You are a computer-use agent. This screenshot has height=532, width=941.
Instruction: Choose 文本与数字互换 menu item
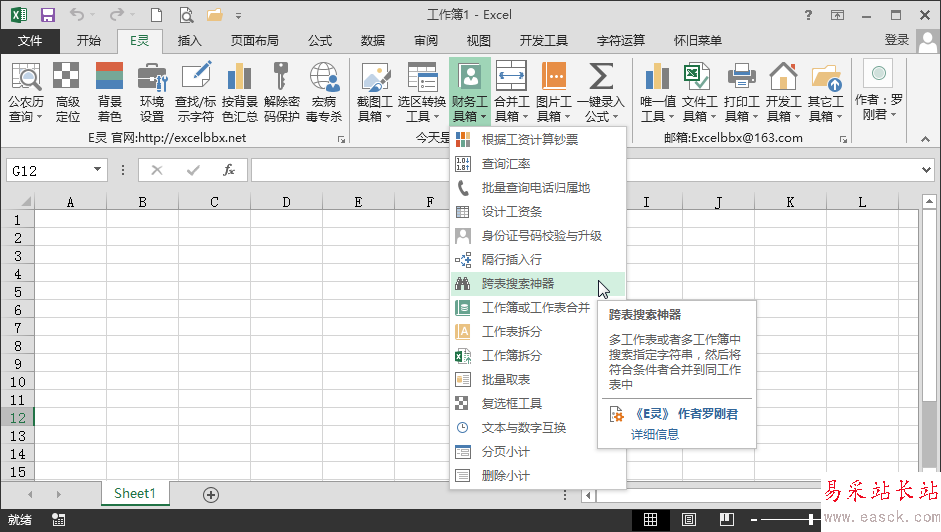click(x=523, y=428)
